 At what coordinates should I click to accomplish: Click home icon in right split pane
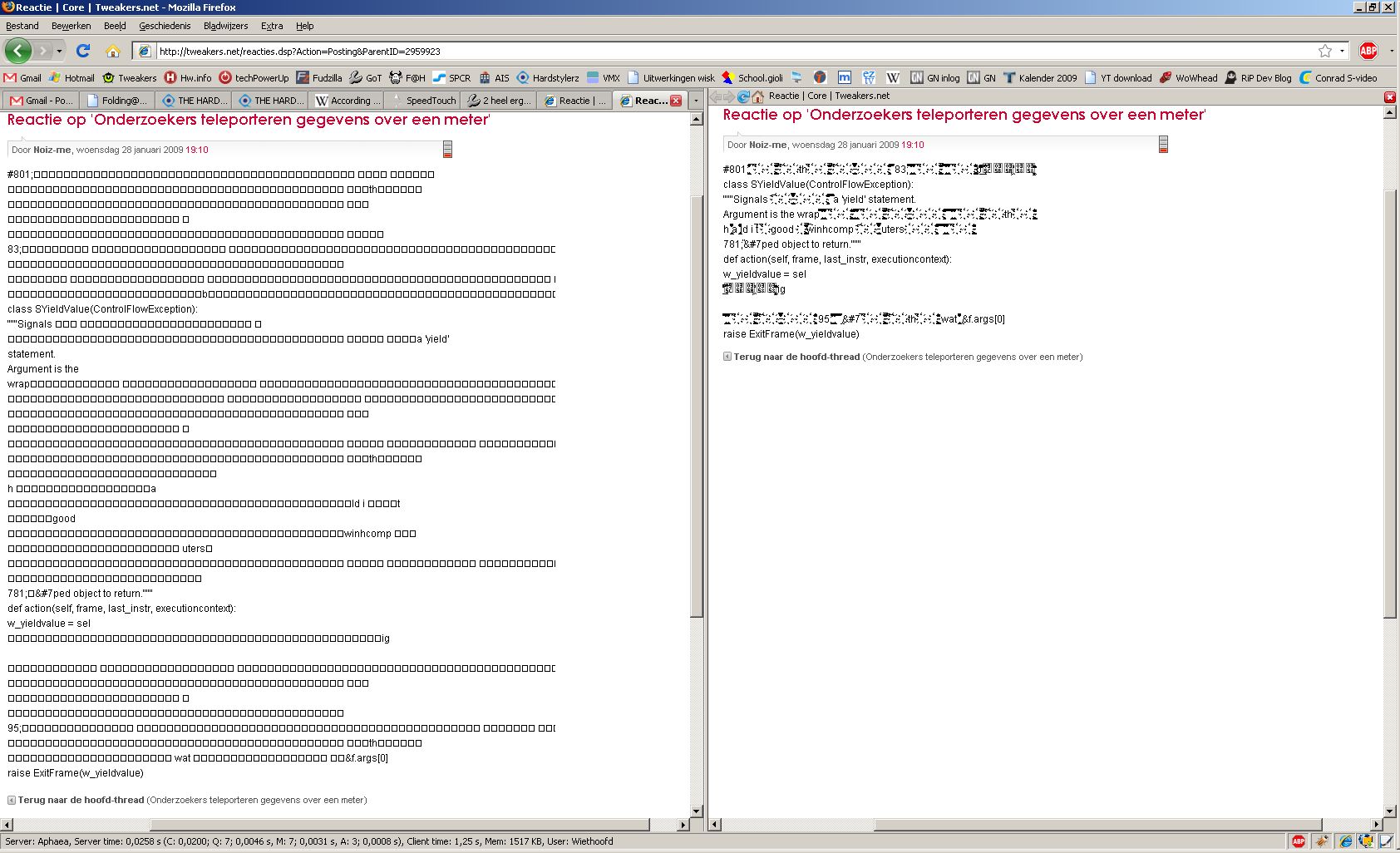[x=757, y=96]
